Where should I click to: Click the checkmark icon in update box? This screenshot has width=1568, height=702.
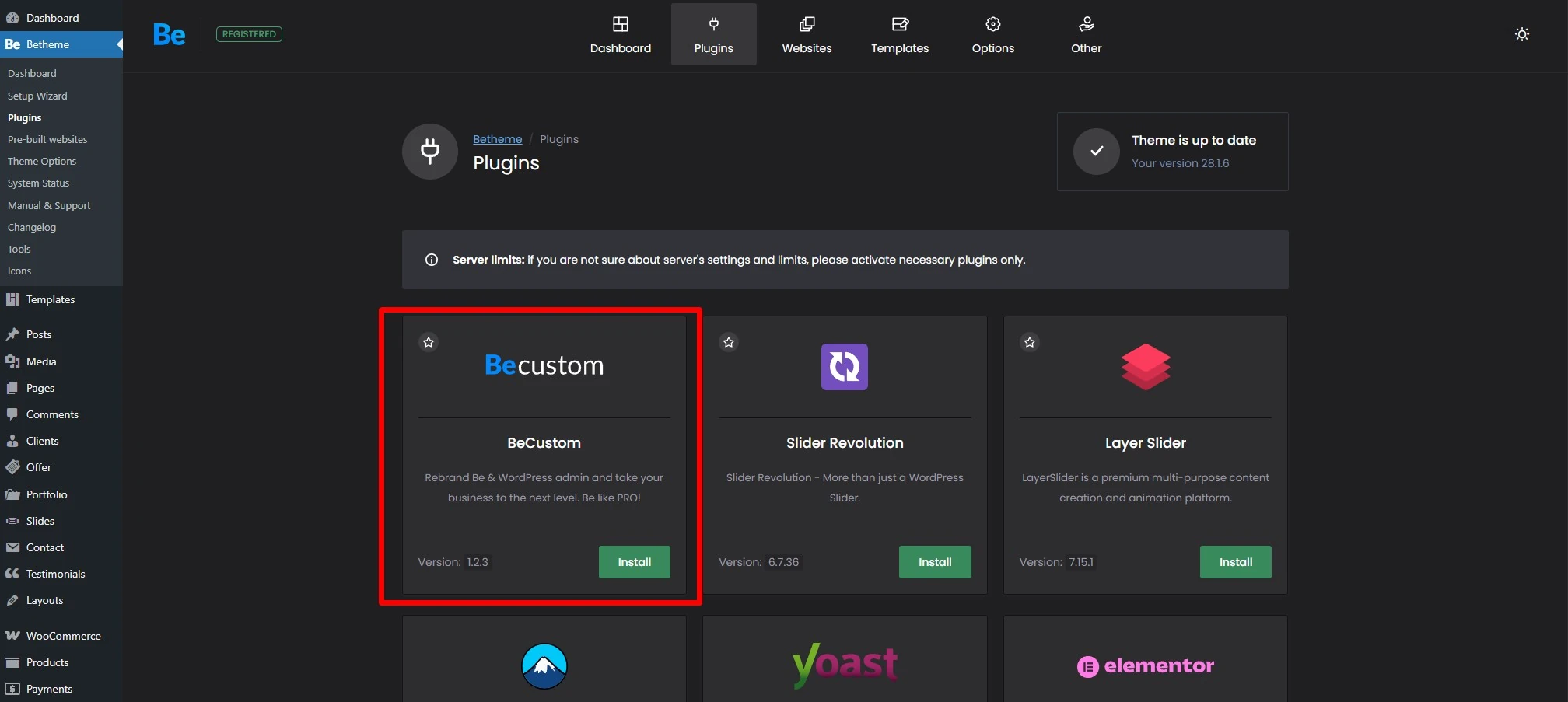[x=1097, y=152]
